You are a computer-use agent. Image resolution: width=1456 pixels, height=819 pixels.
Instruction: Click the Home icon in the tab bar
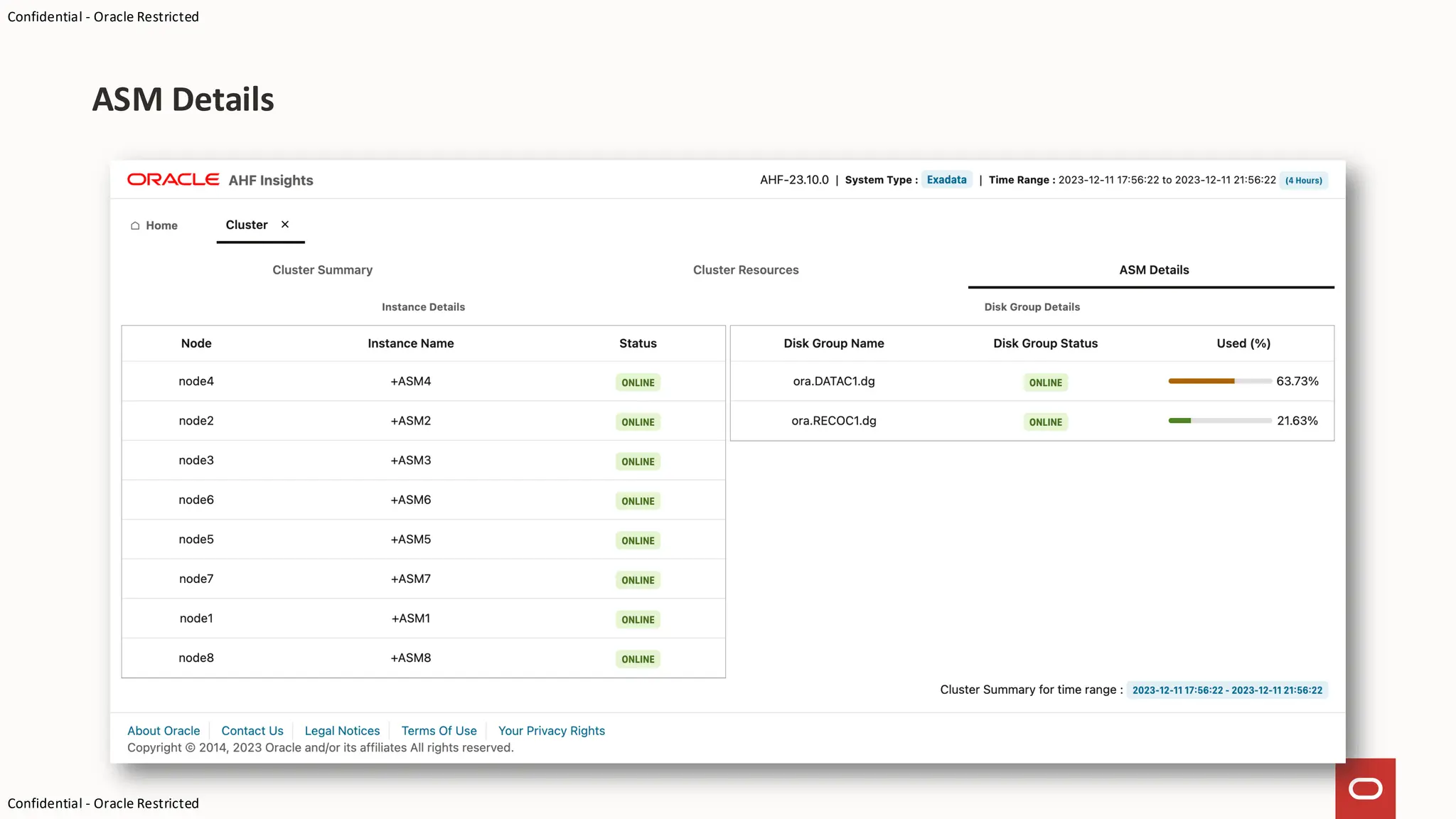pyautogui.click(x=135, y=225)
